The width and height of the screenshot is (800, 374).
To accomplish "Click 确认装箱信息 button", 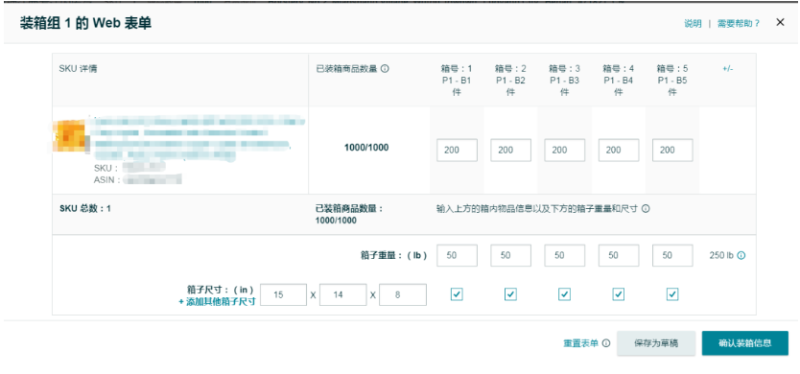I will [x=745, y=343].
